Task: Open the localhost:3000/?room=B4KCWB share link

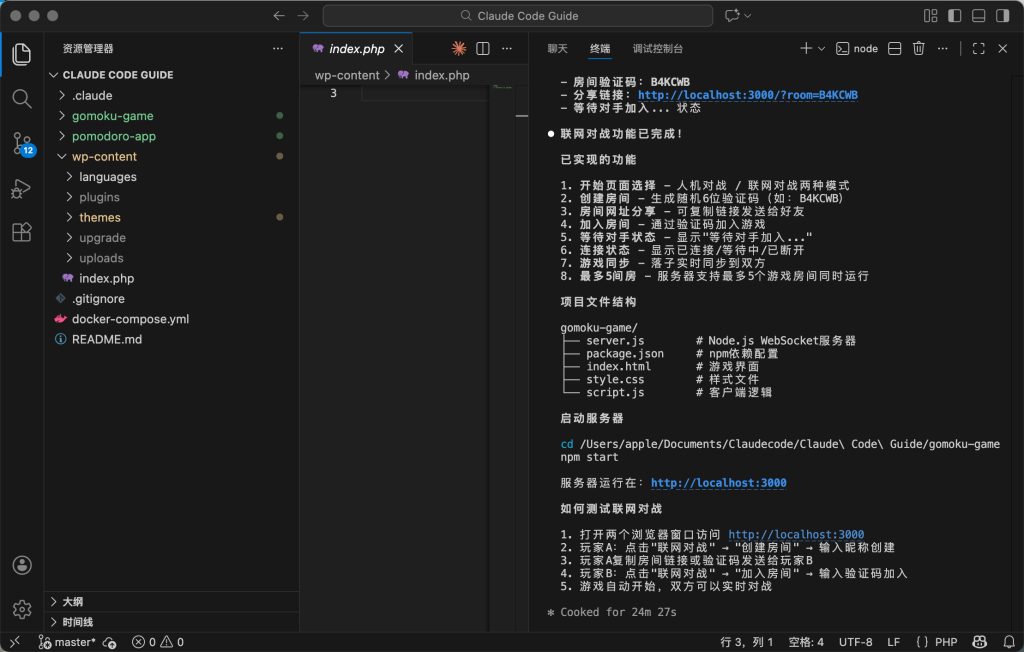Action: point(747,95)
